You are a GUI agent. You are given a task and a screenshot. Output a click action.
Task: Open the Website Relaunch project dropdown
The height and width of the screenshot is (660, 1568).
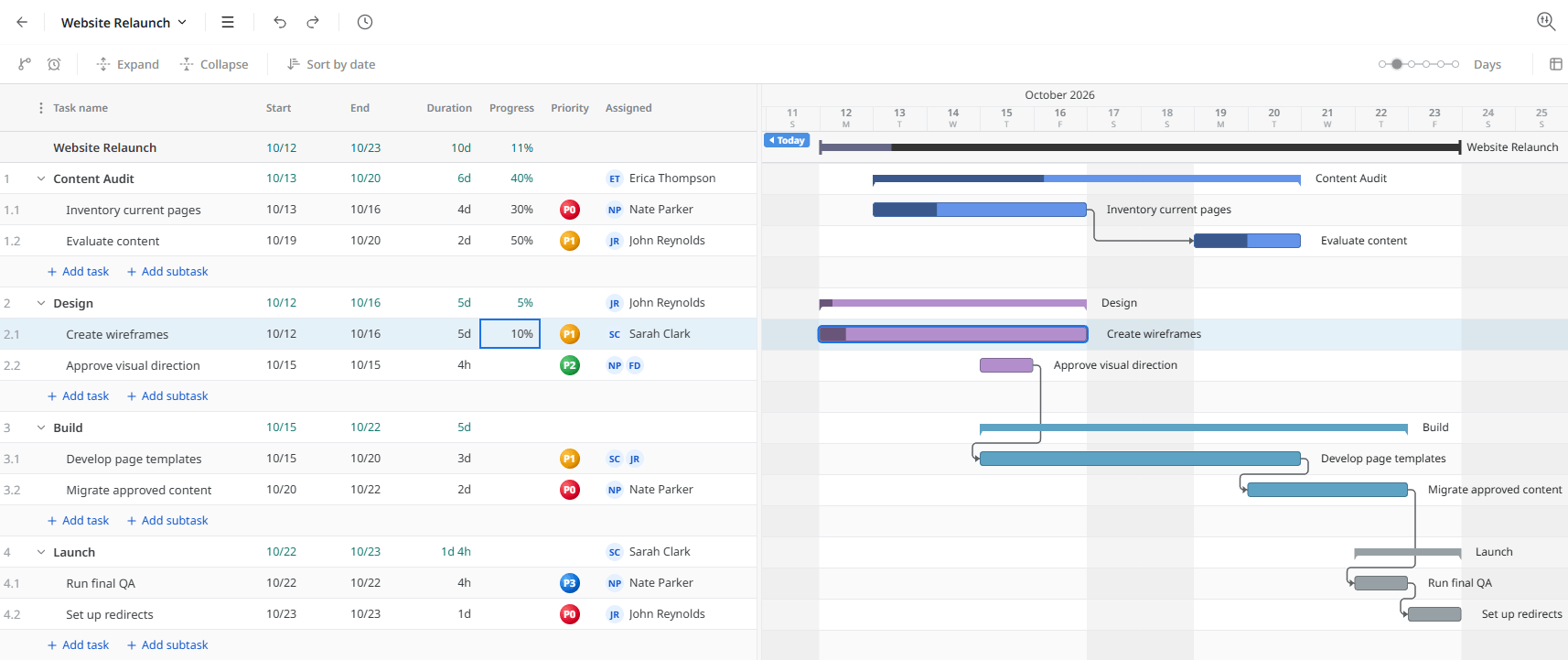[124, 22]
